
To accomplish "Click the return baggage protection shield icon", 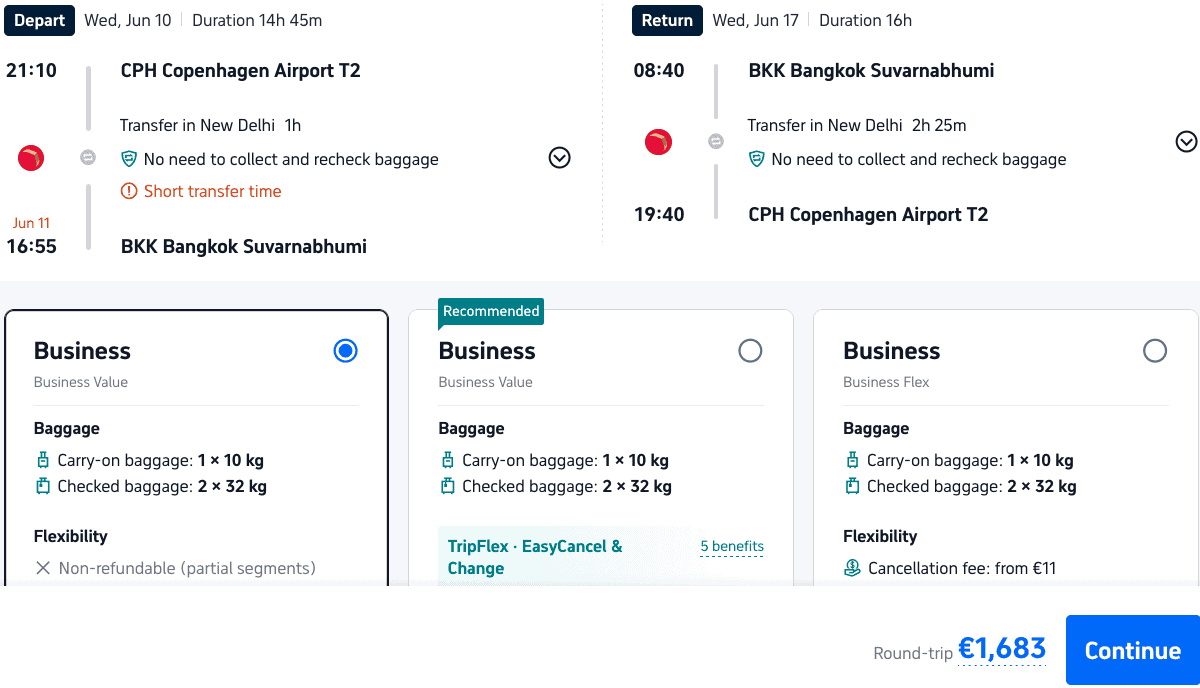I will pos(756,159).
